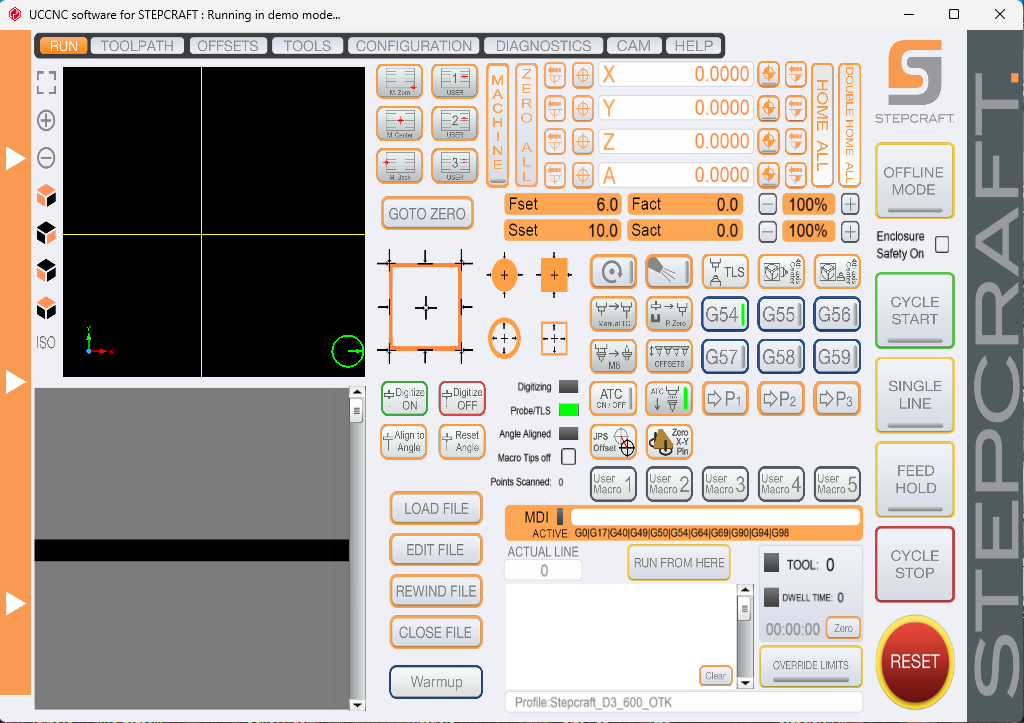Click the crosshair zero icon left of X
Image resolution: width=1024 pixels, height=723 pixels.
click(x=583, y=74)
